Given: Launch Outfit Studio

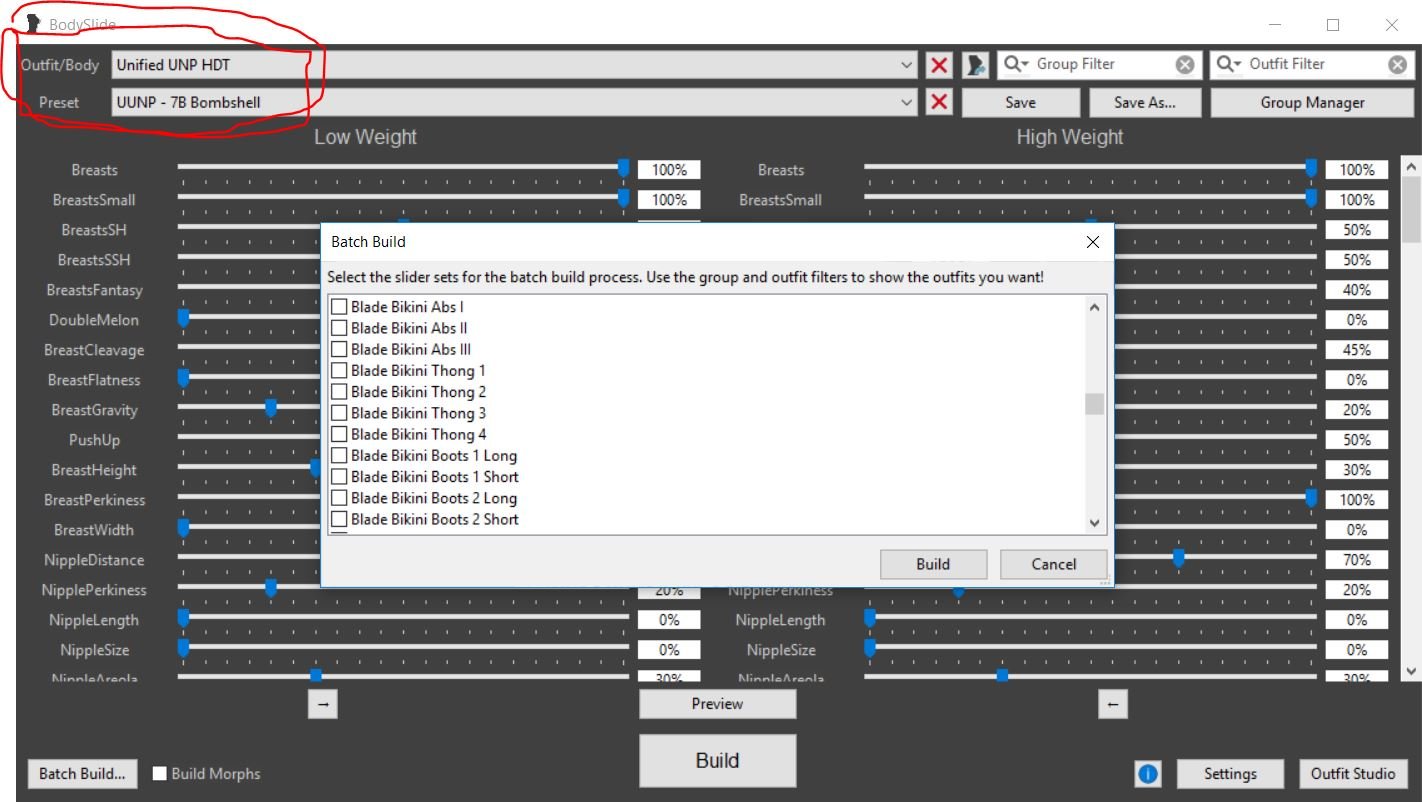Looking at the screenshot, I should [1353, 773].
